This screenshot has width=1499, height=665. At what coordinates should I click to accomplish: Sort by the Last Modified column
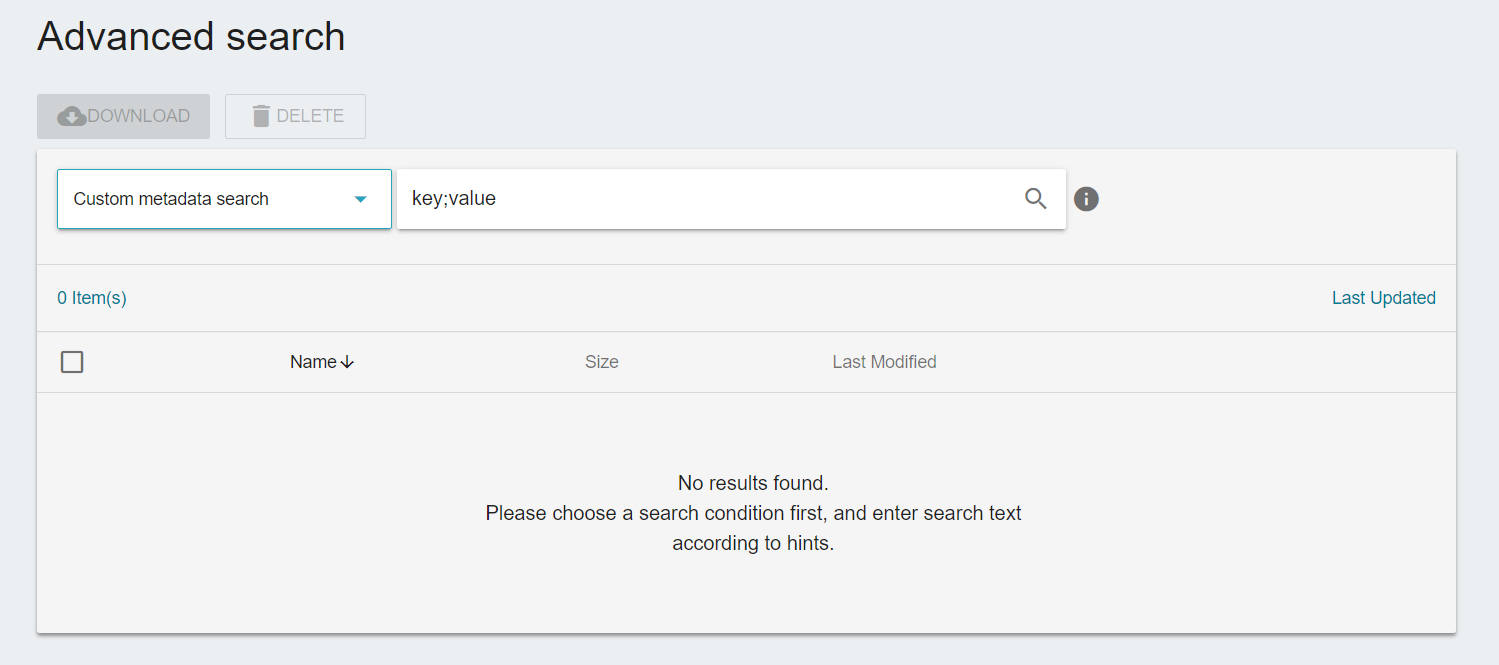pos(884,362)
